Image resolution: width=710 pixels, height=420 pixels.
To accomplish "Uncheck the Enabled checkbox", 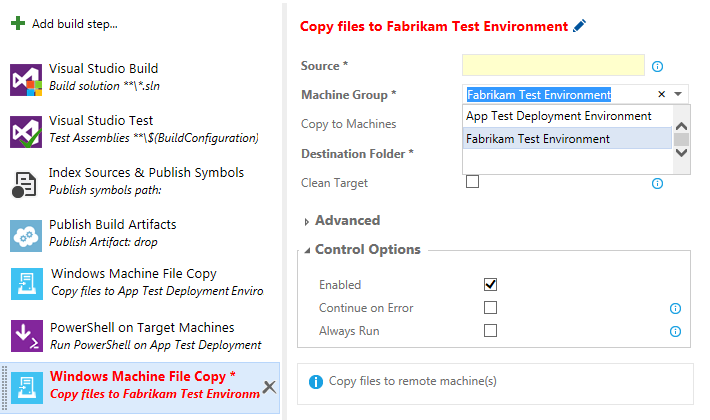I will point(490,285).
